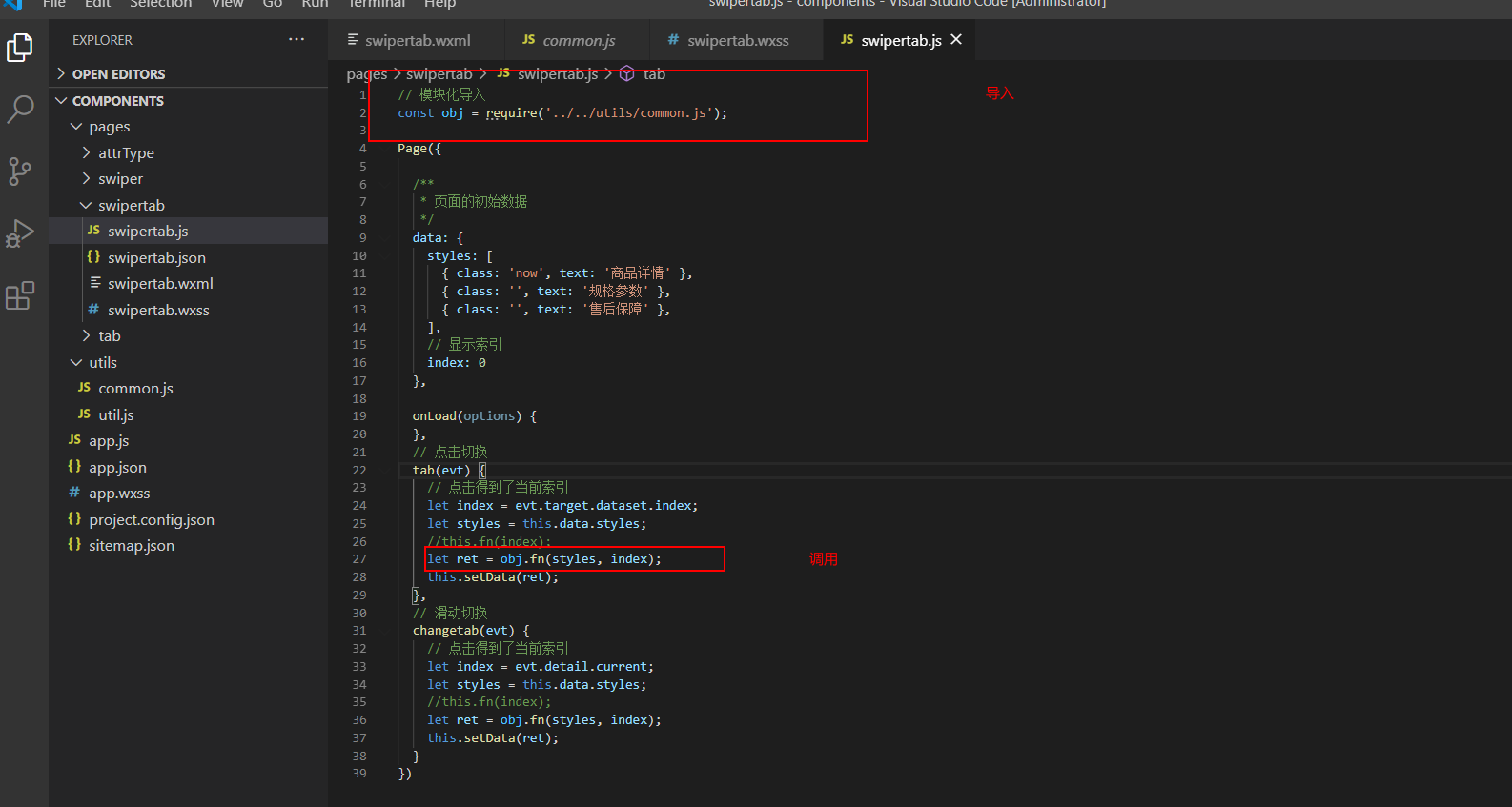The height and width of the screenshot is (807, 1512).
Task: Open the Edit menu
Action: [x=97, y=4]
